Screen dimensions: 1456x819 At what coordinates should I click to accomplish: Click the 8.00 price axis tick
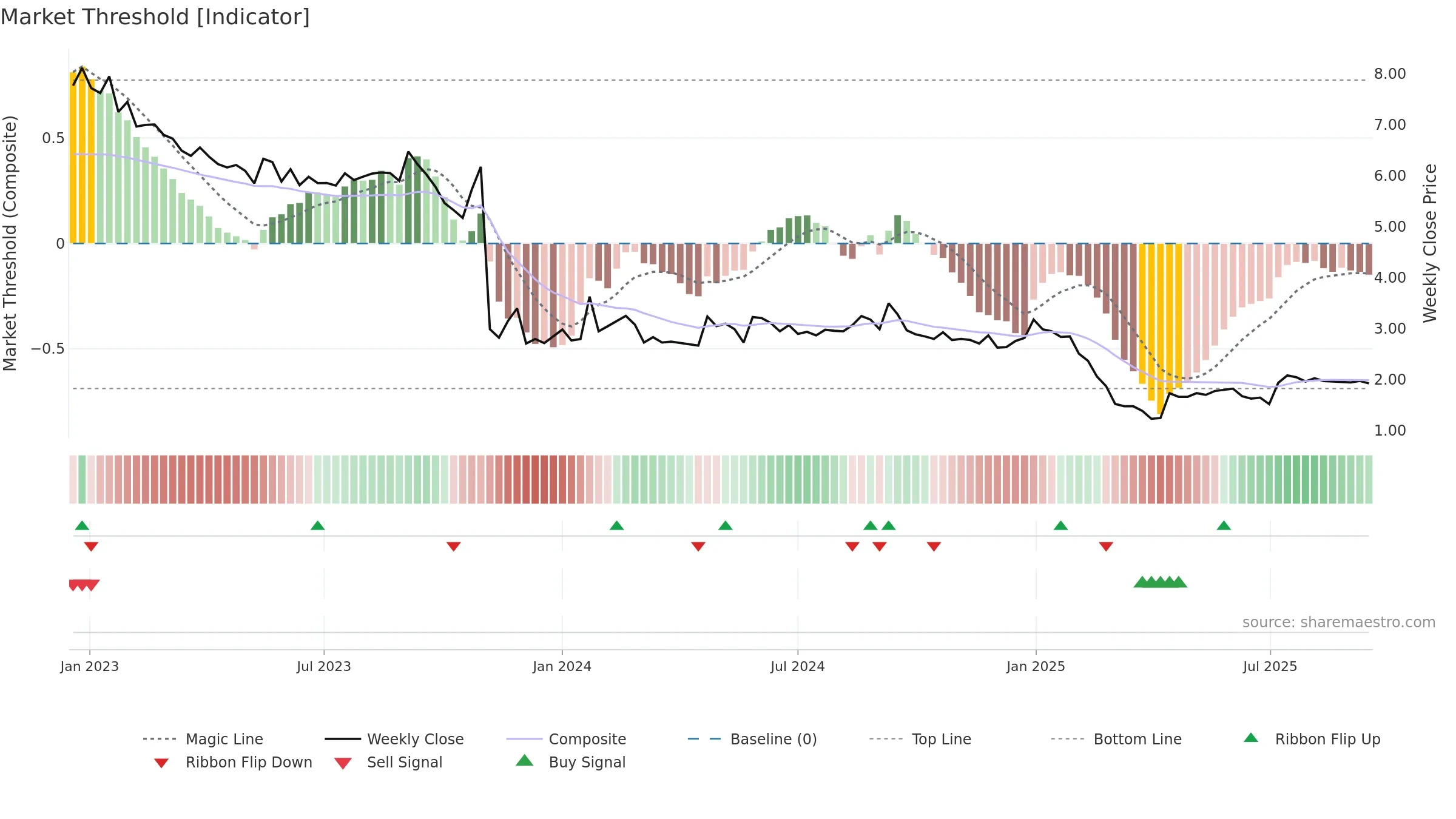click(x=1390, y=74)
